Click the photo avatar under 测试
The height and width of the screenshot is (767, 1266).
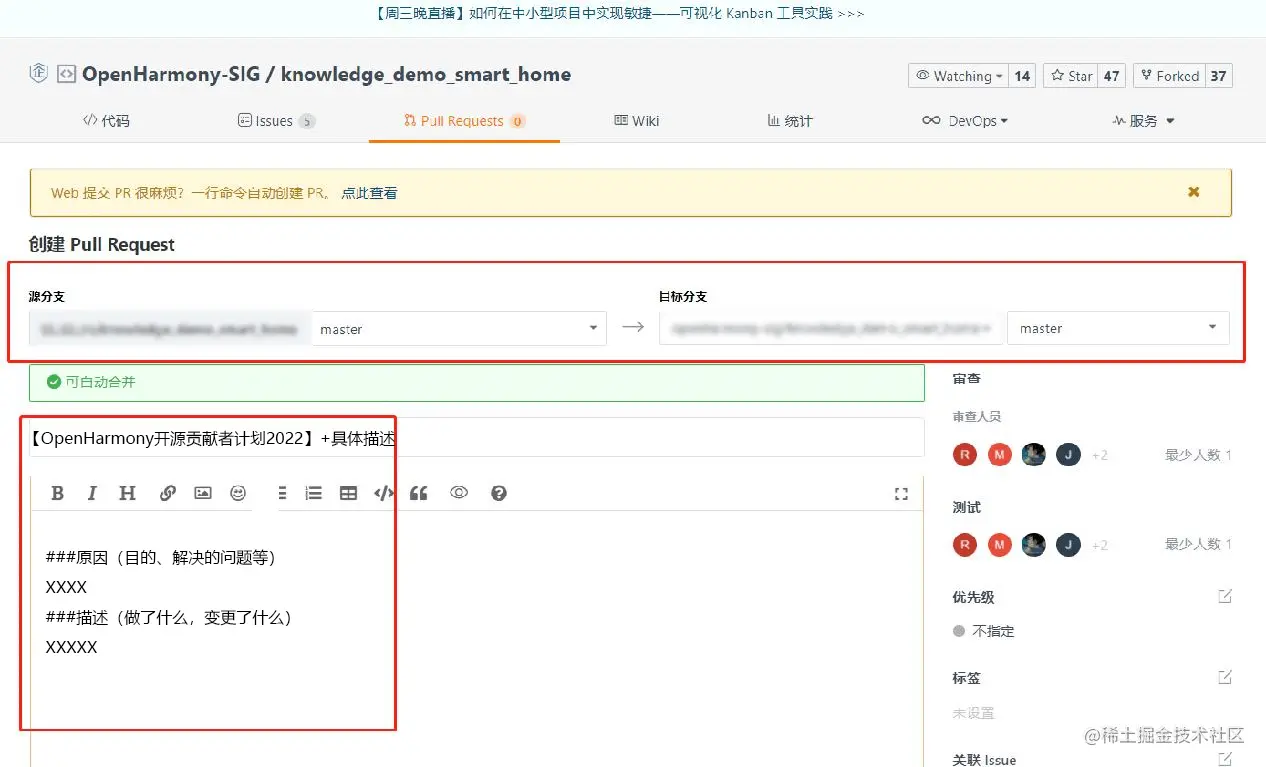tap(1034, 545)
